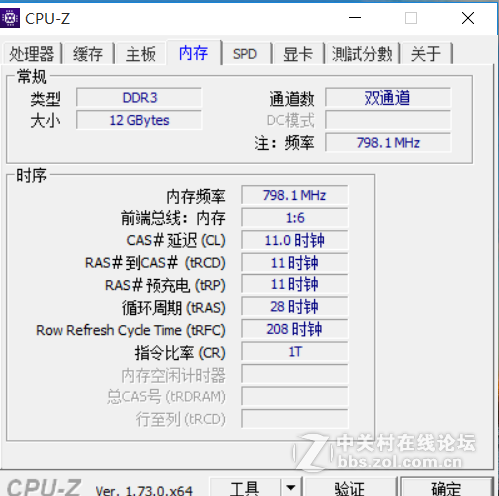Click the tRFC 208 时钟 value
499x496 pixels.
click(295, 329)
